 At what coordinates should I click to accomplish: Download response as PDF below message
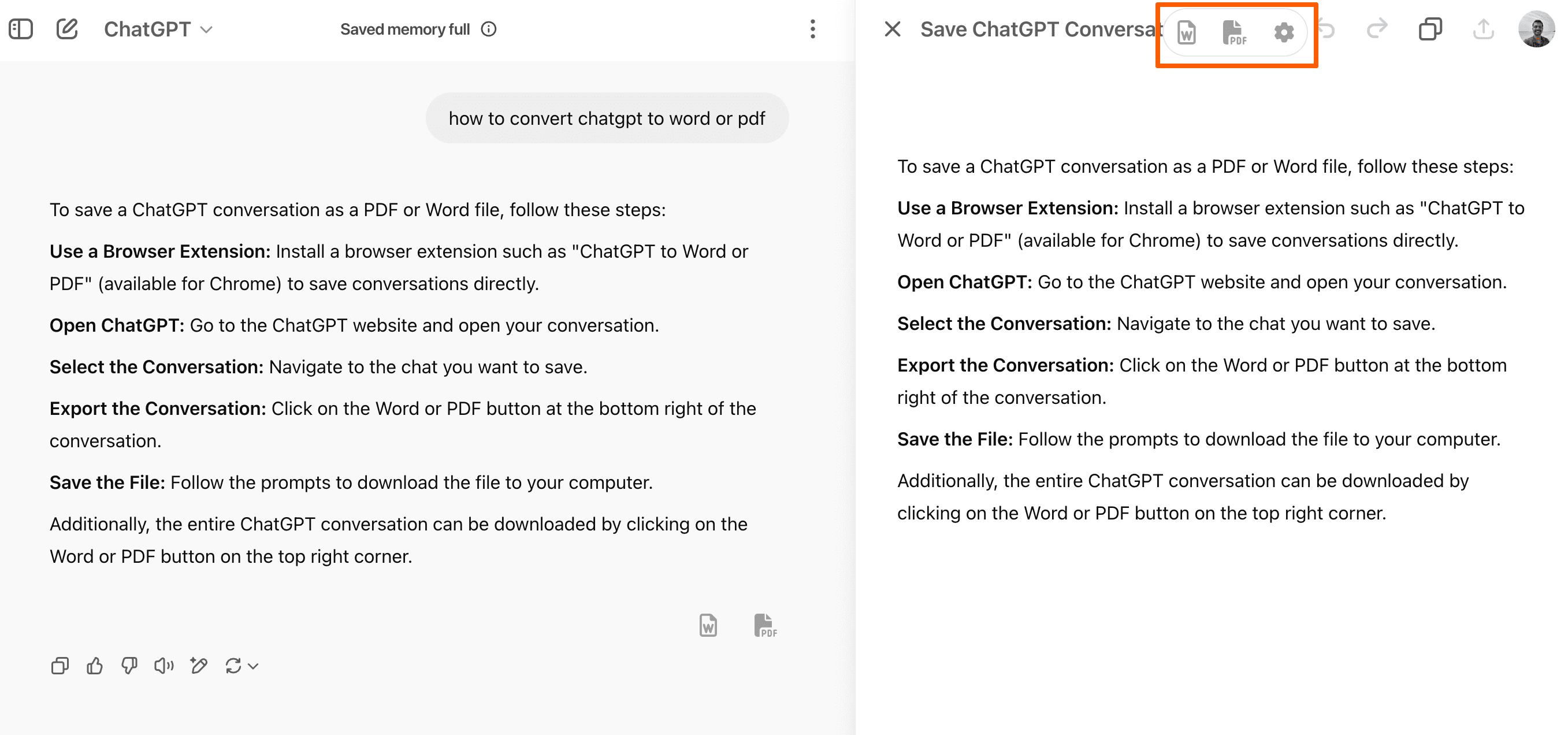[x=764, y=625]
